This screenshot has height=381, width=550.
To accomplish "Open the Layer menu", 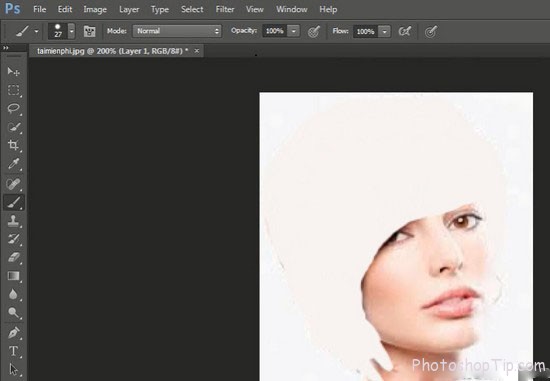I will click(x=129, y=9).
